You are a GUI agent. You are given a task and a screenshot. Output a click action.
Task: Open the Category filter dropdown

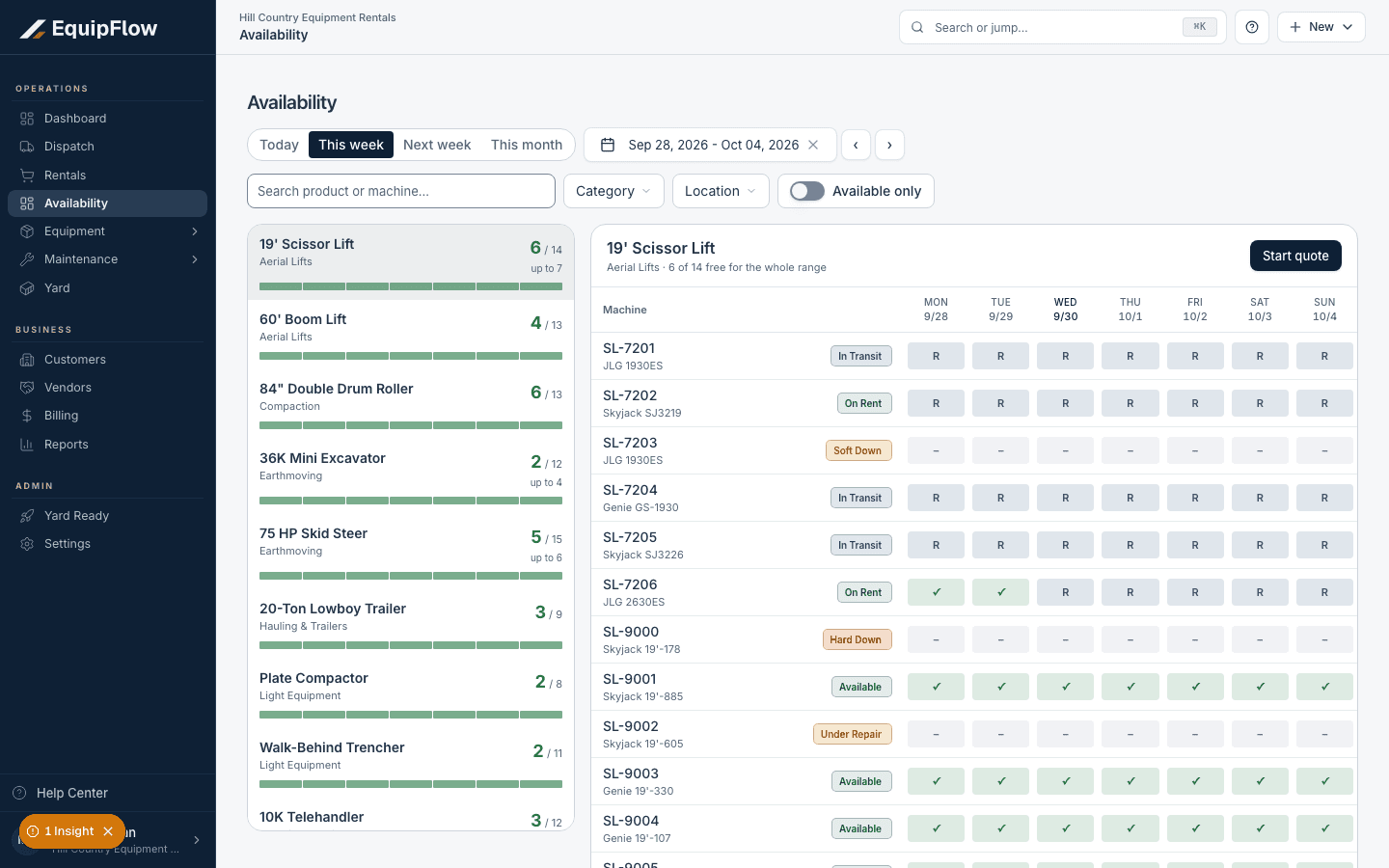tap(613, 191)
